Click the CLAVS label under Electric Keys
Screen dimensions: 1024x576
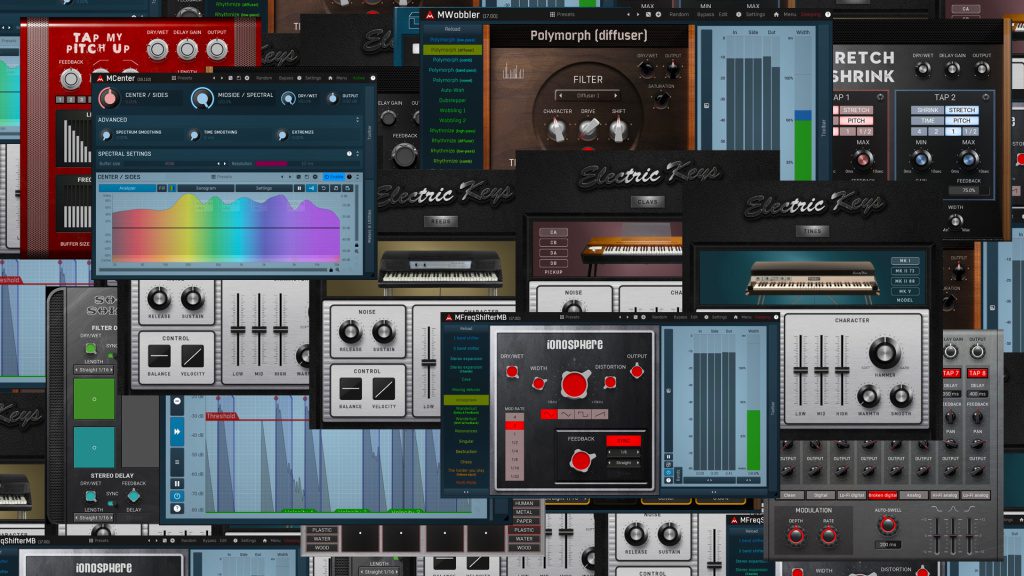647,202
